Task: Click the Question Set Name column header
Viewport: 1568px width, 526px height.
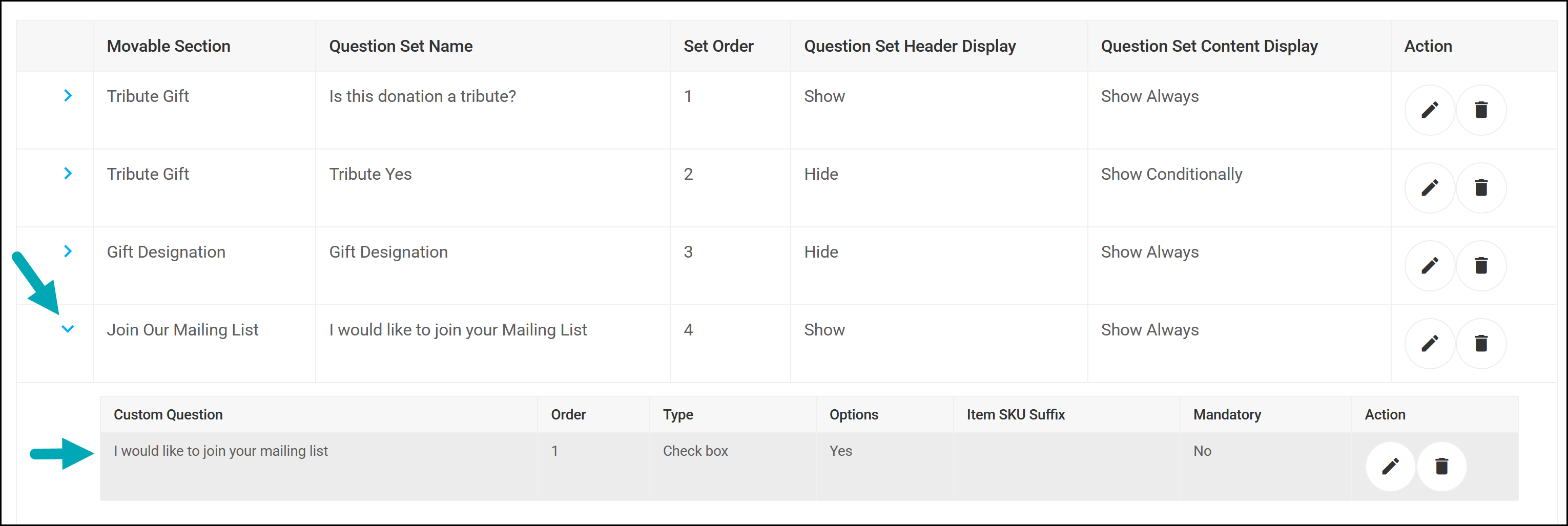Action: (401, 46)
